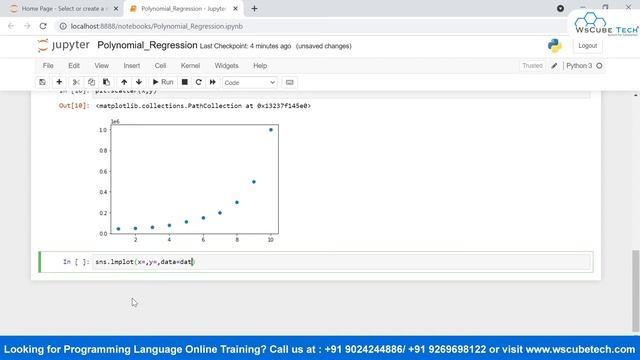Close the Home Page browser tab
Screen dimensions: 640x360
(116, 9)
